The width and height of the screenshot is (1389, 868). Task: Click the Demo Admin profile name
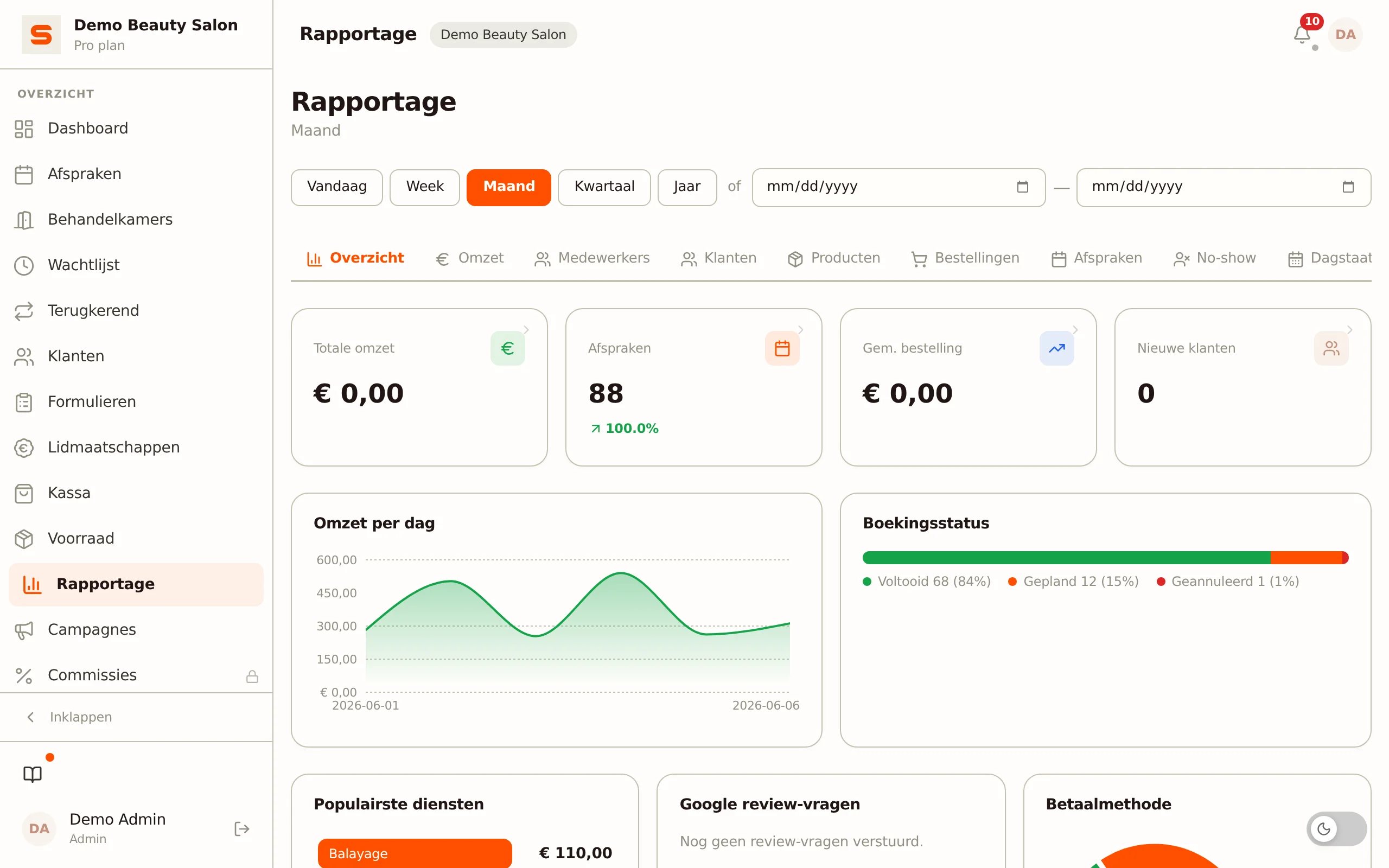point(117,819)
